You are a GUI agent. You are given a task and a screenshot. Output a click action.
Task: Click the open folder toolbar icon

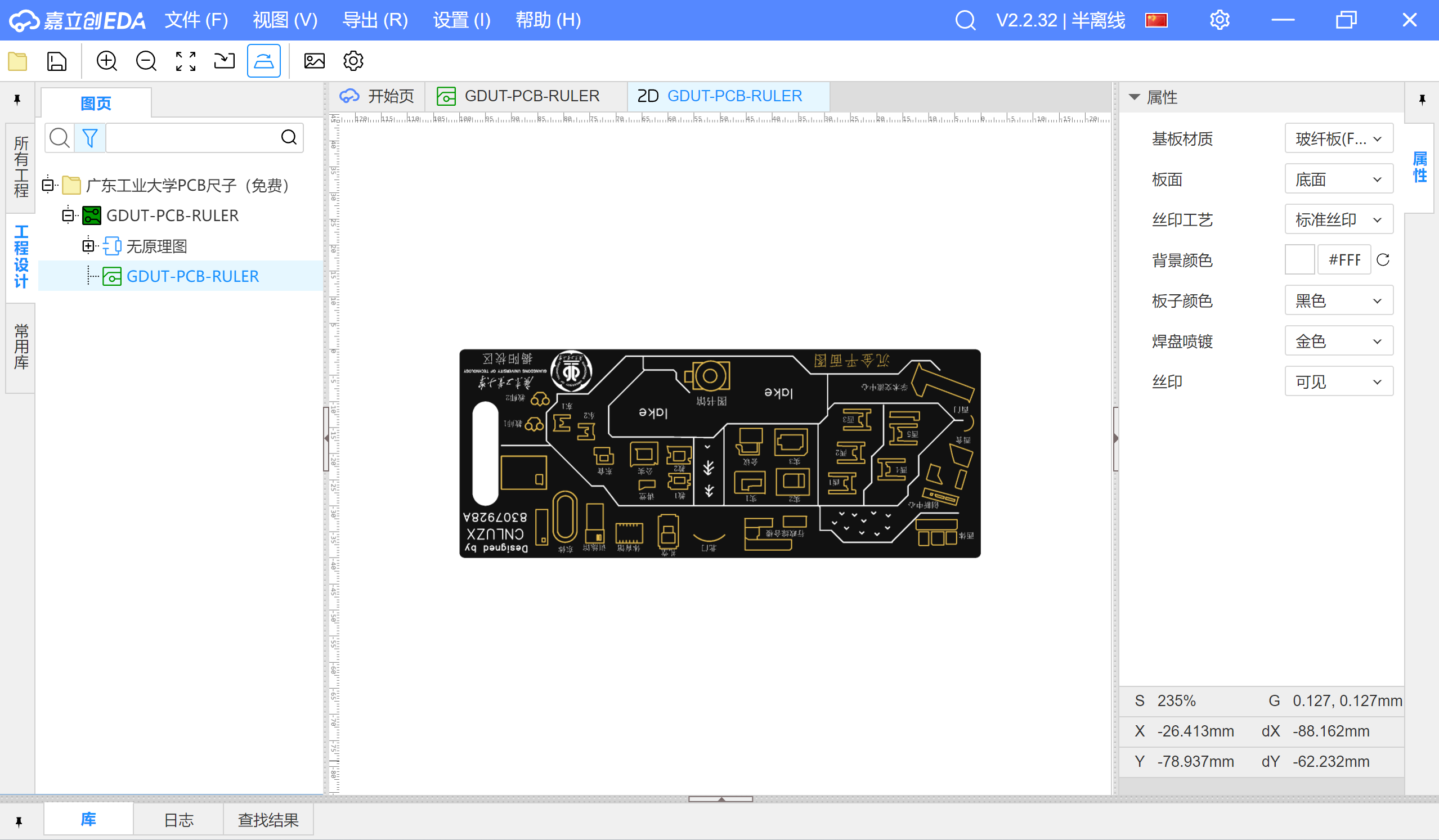point(17,61)
